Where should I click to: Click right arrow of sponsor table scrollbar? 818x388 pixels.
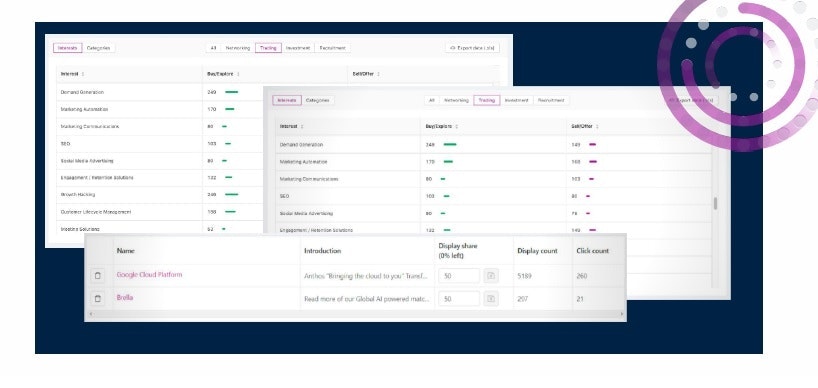(621, 314)
